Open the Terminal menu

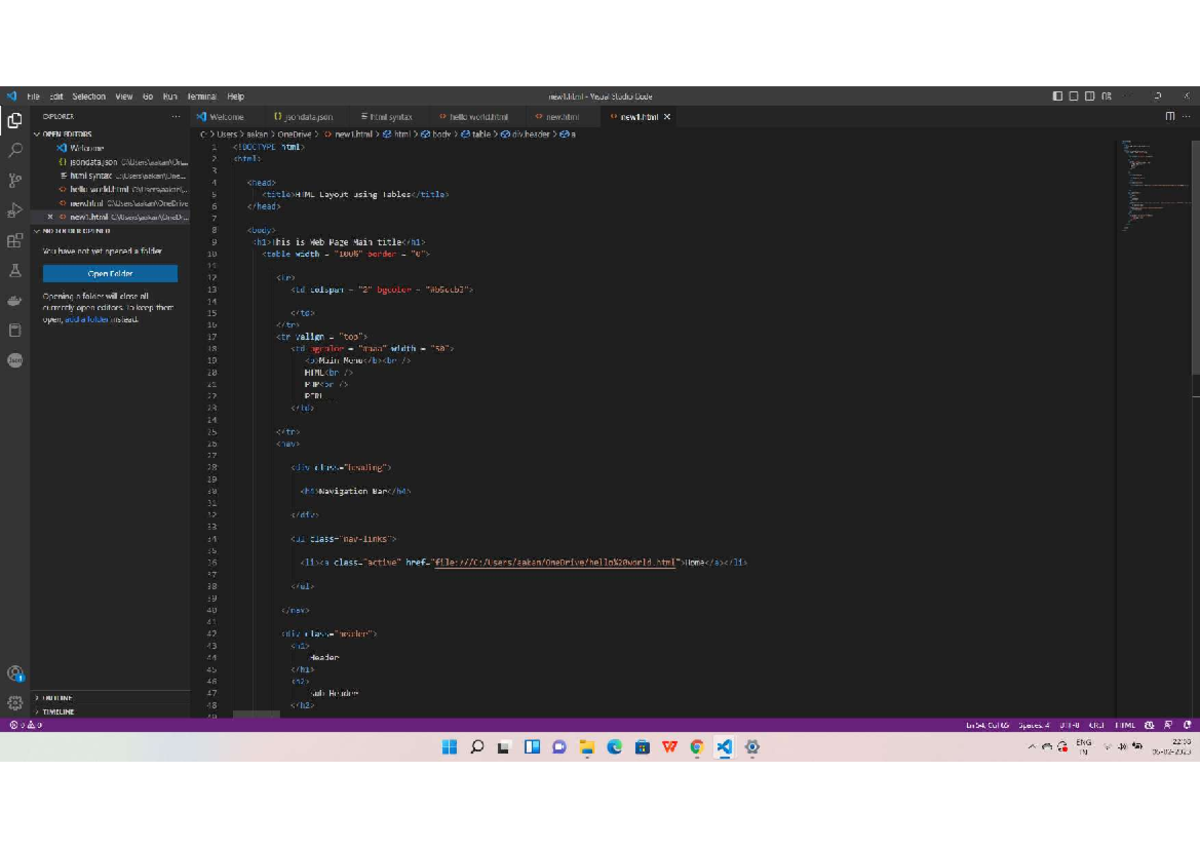pos(202,97)
